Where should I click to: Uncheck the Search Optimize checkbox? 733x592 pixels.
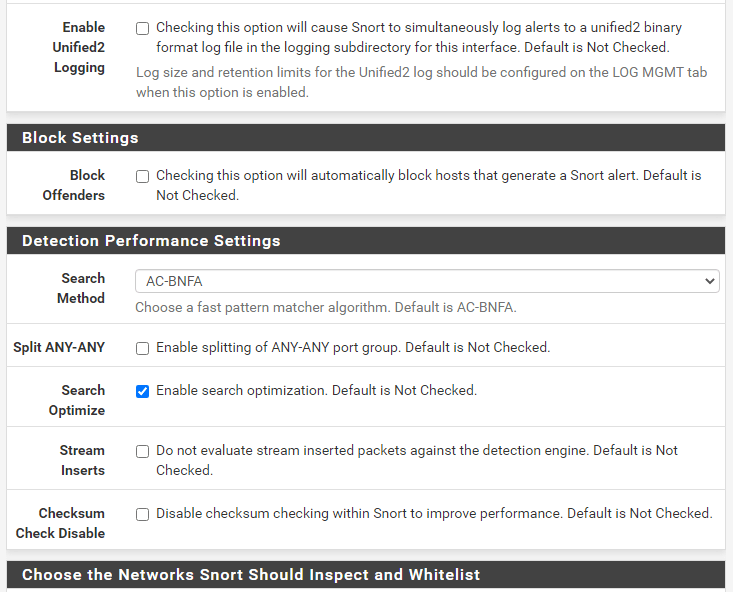(x=142, y=391)
